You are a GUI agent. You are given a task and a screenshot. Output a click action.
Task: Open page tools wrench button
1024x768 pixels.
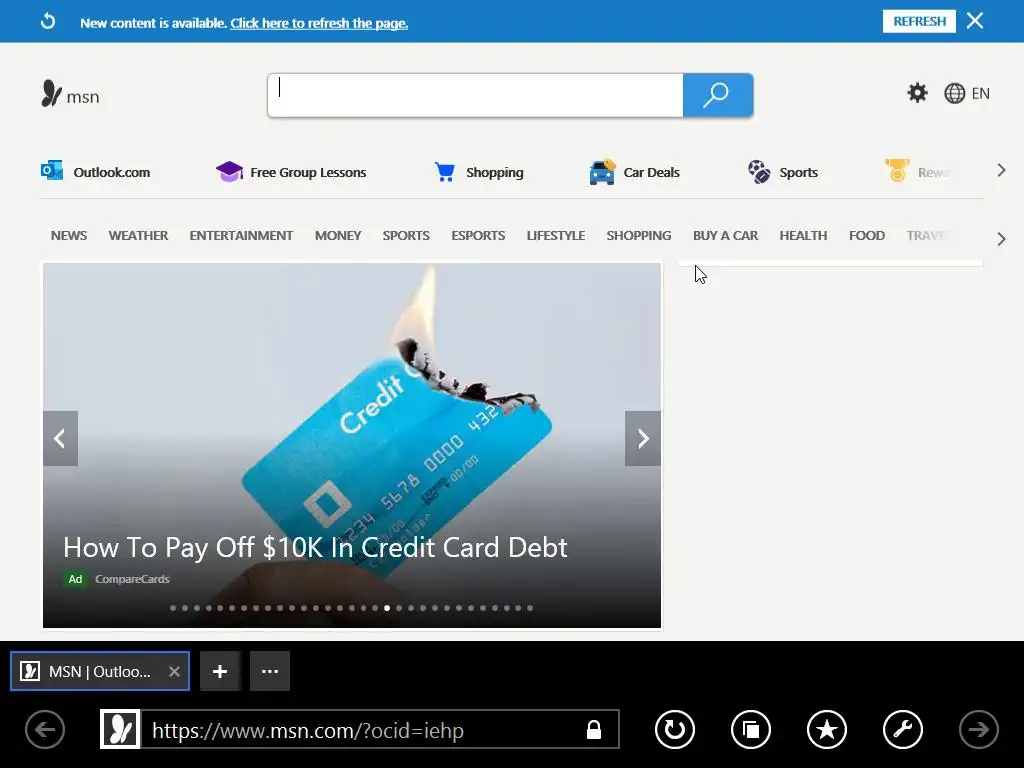point(903,729)
